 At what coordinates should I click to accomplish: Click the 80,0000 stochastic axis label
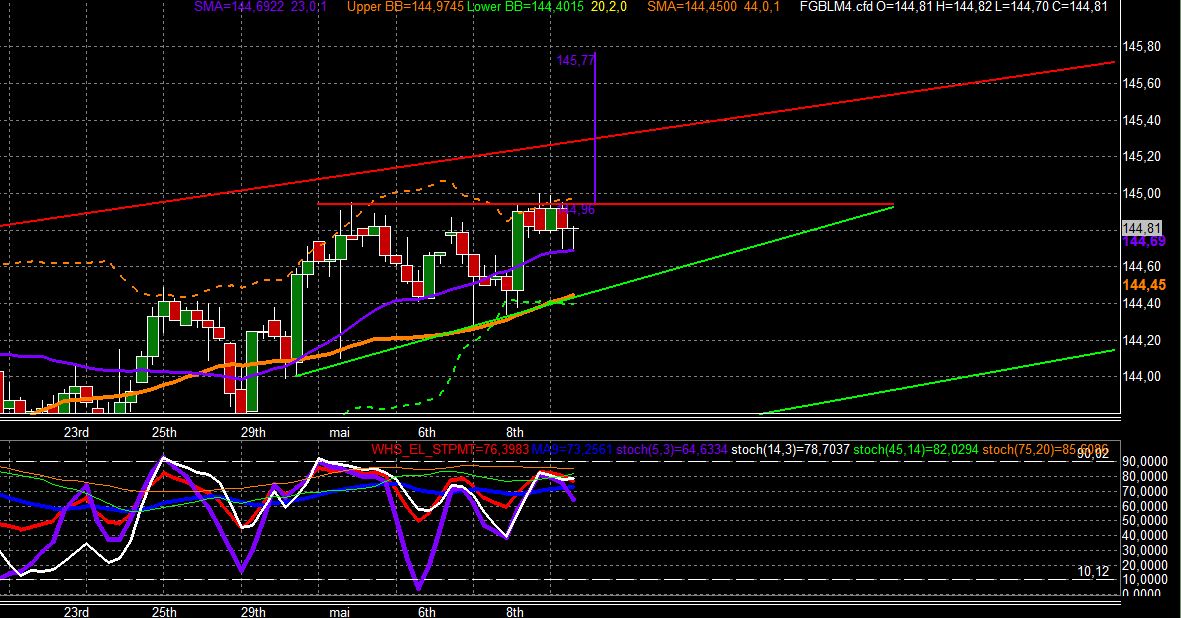point(1146,476)
